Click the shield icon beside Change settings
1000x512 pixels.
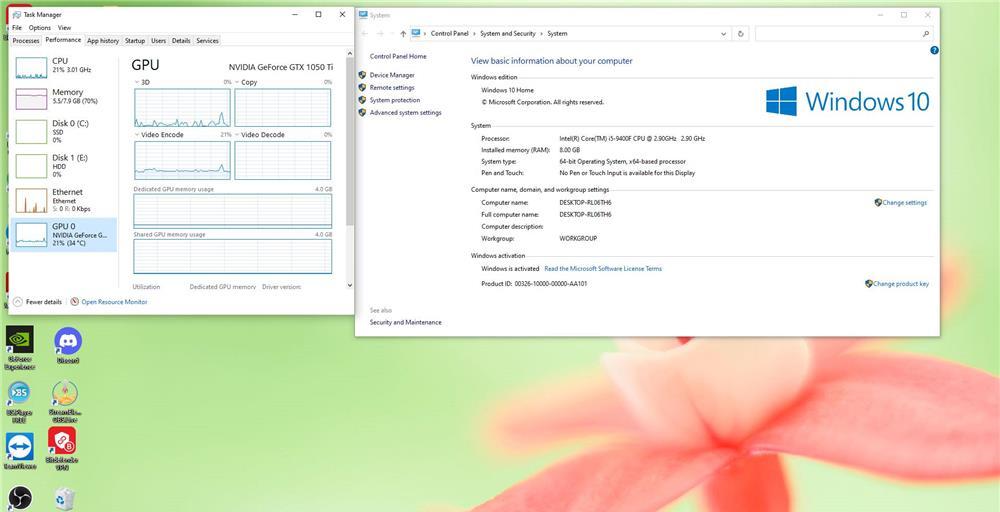tap(878, 202)
